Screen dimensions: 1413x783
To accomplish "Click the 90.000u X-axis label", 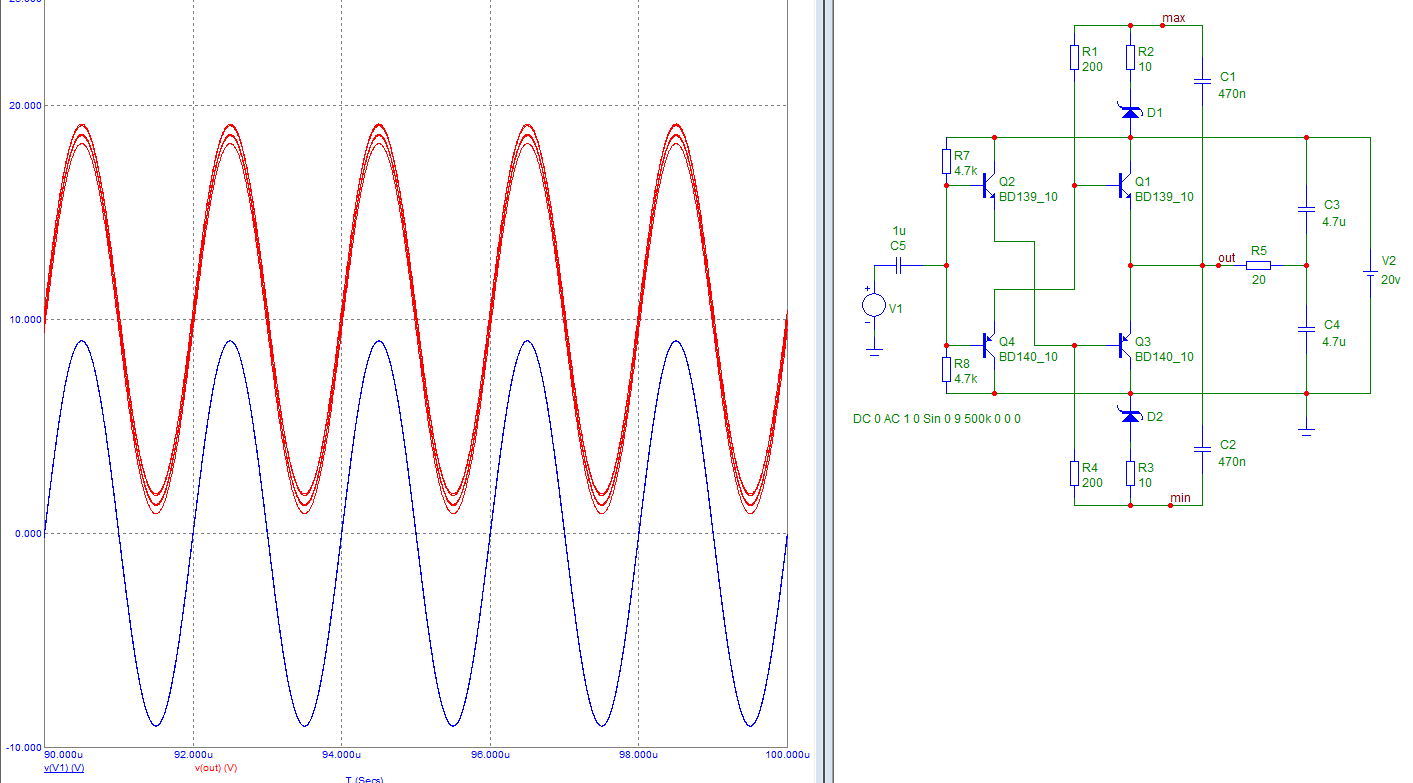I will point(64,755).
